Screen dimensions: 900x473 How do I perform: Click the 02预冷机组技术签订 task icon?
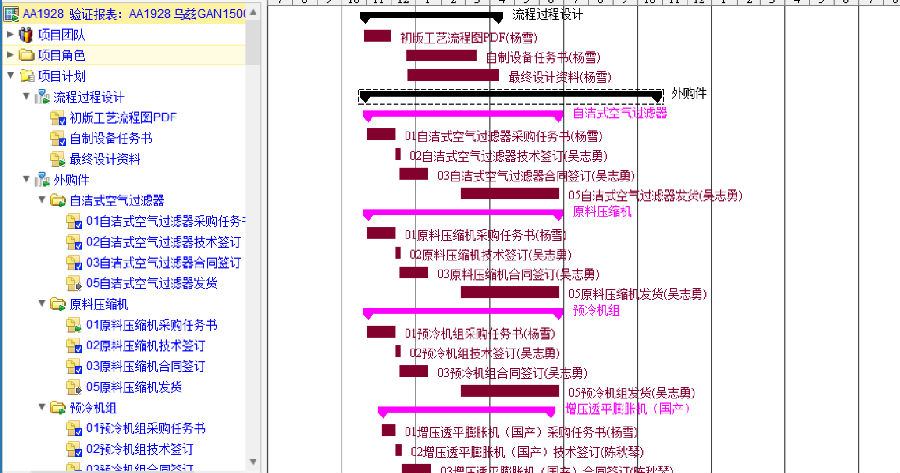[74, 449]
